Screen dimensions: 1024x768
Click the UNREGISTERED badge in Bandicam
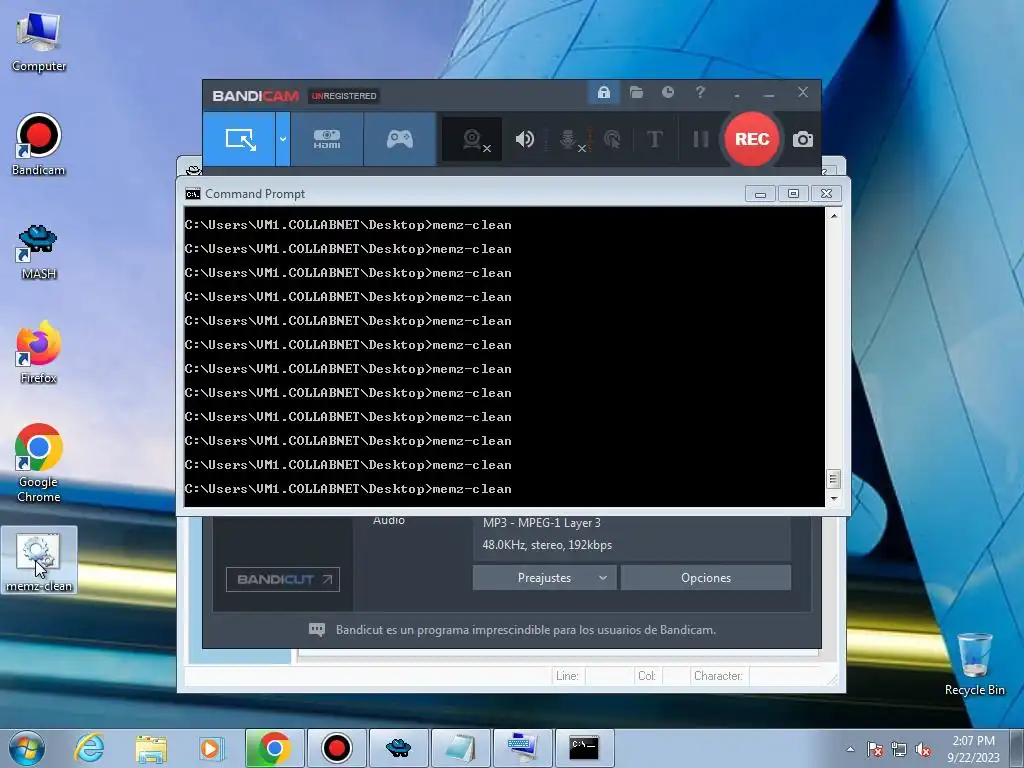[x=344, y=96]
